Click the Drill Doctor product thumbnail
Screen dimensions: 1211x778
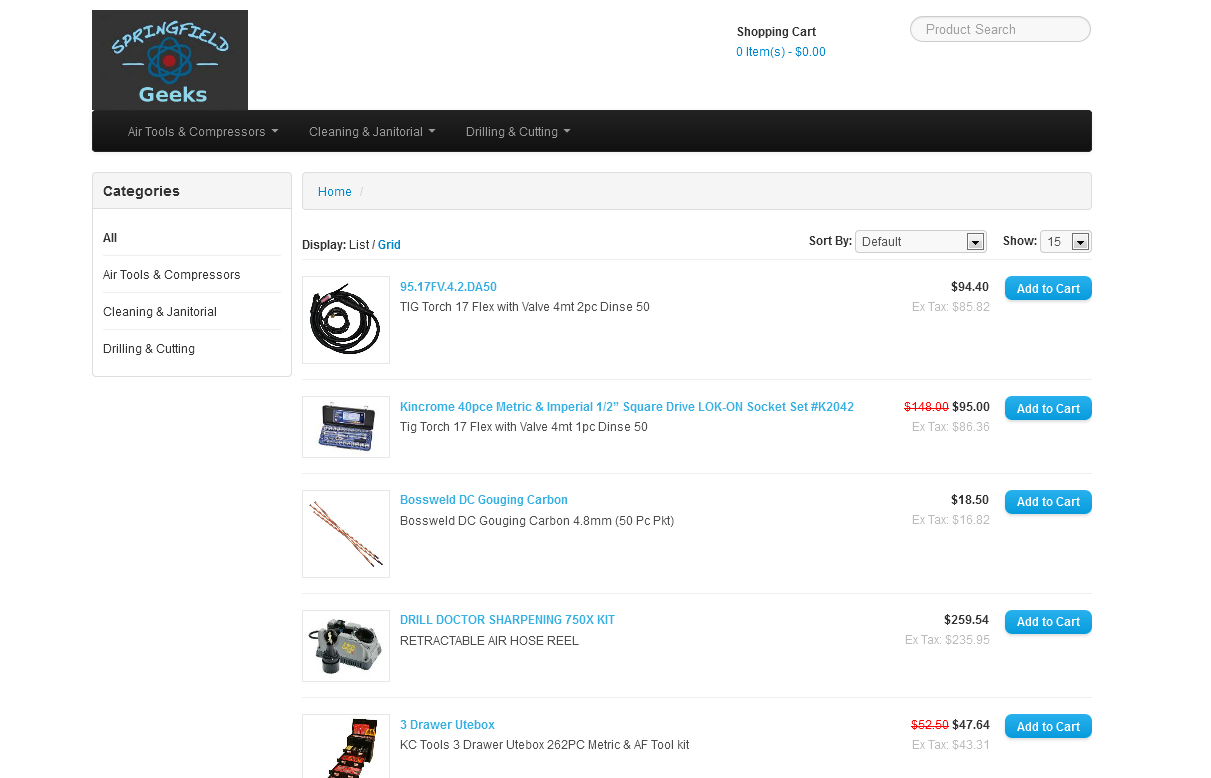(x=345, y=646)
